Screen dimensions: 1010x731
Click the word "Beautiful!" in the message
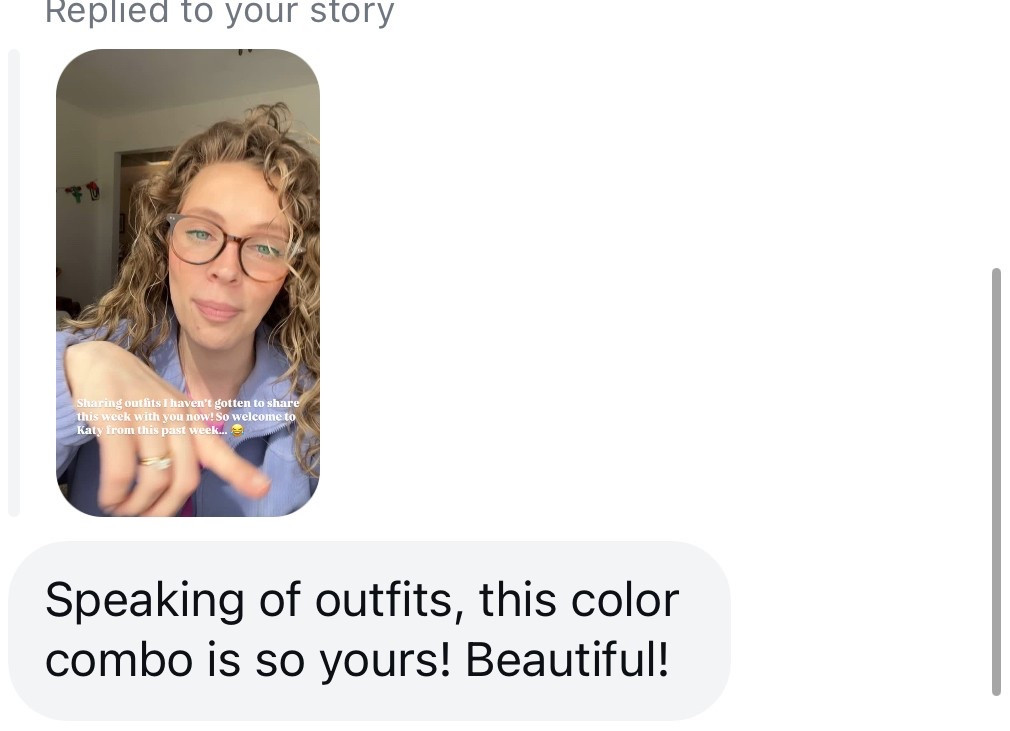[x=567, y=660]
